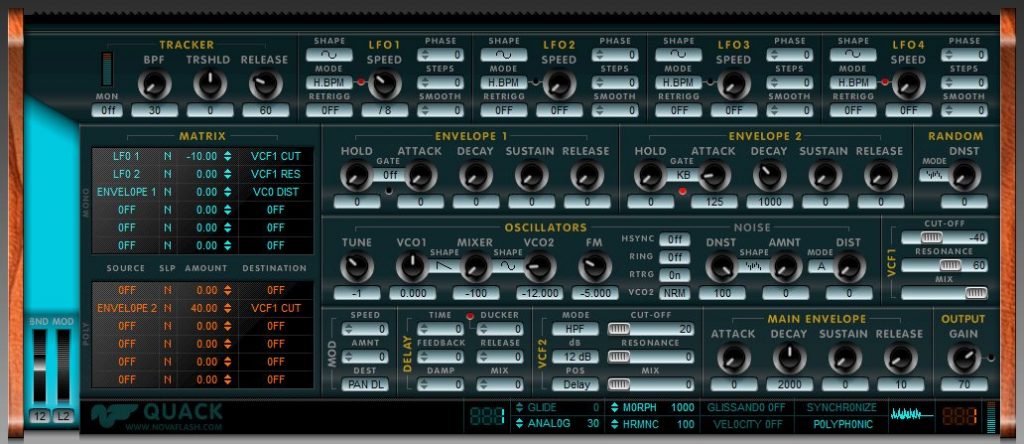Click the LFO1 Phase stepper arrows

pyautogui.click(x=425, y=55)
